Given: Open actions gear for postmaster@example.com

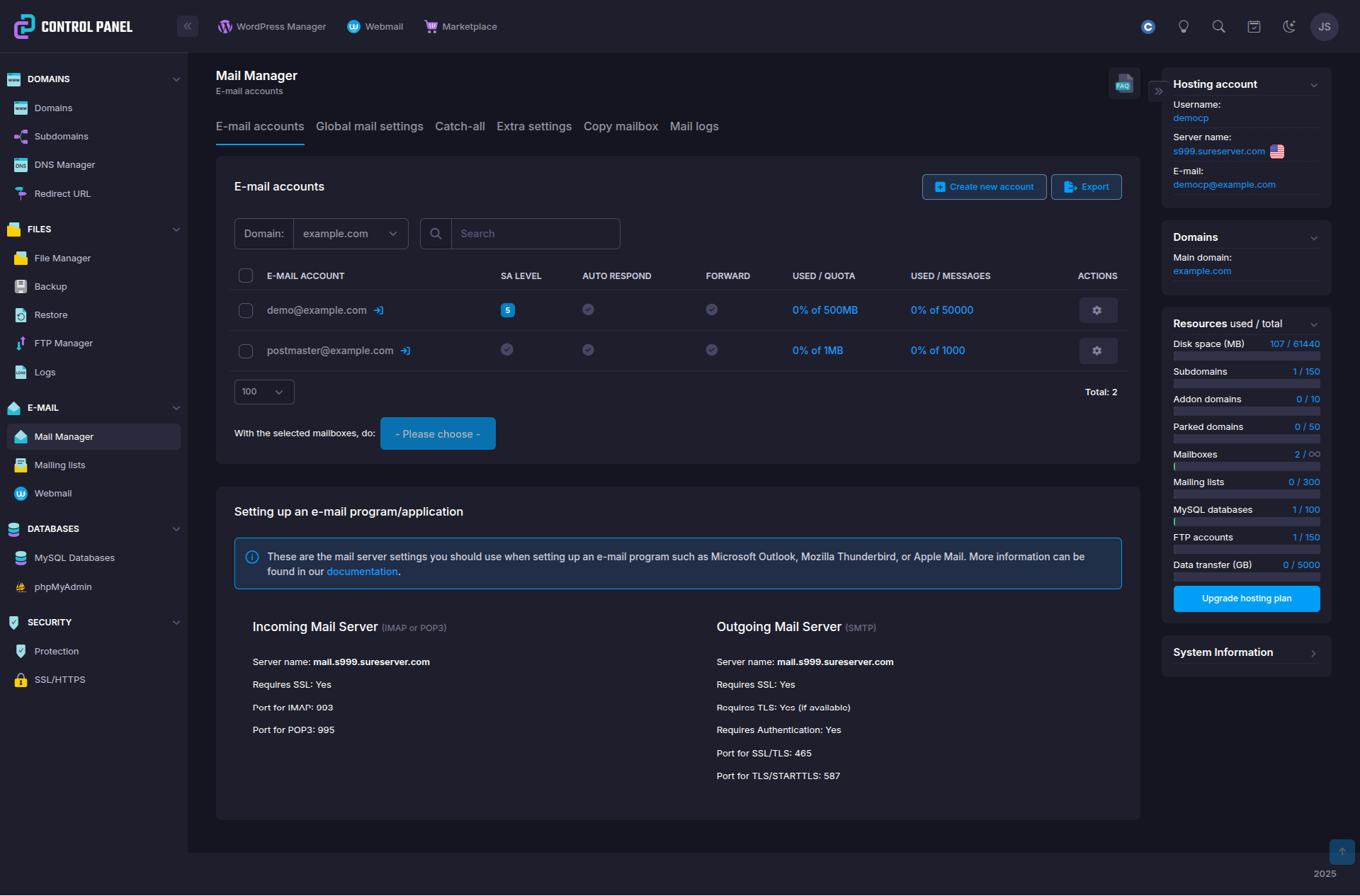Looking at the screenshot, I should [1098, 351].
